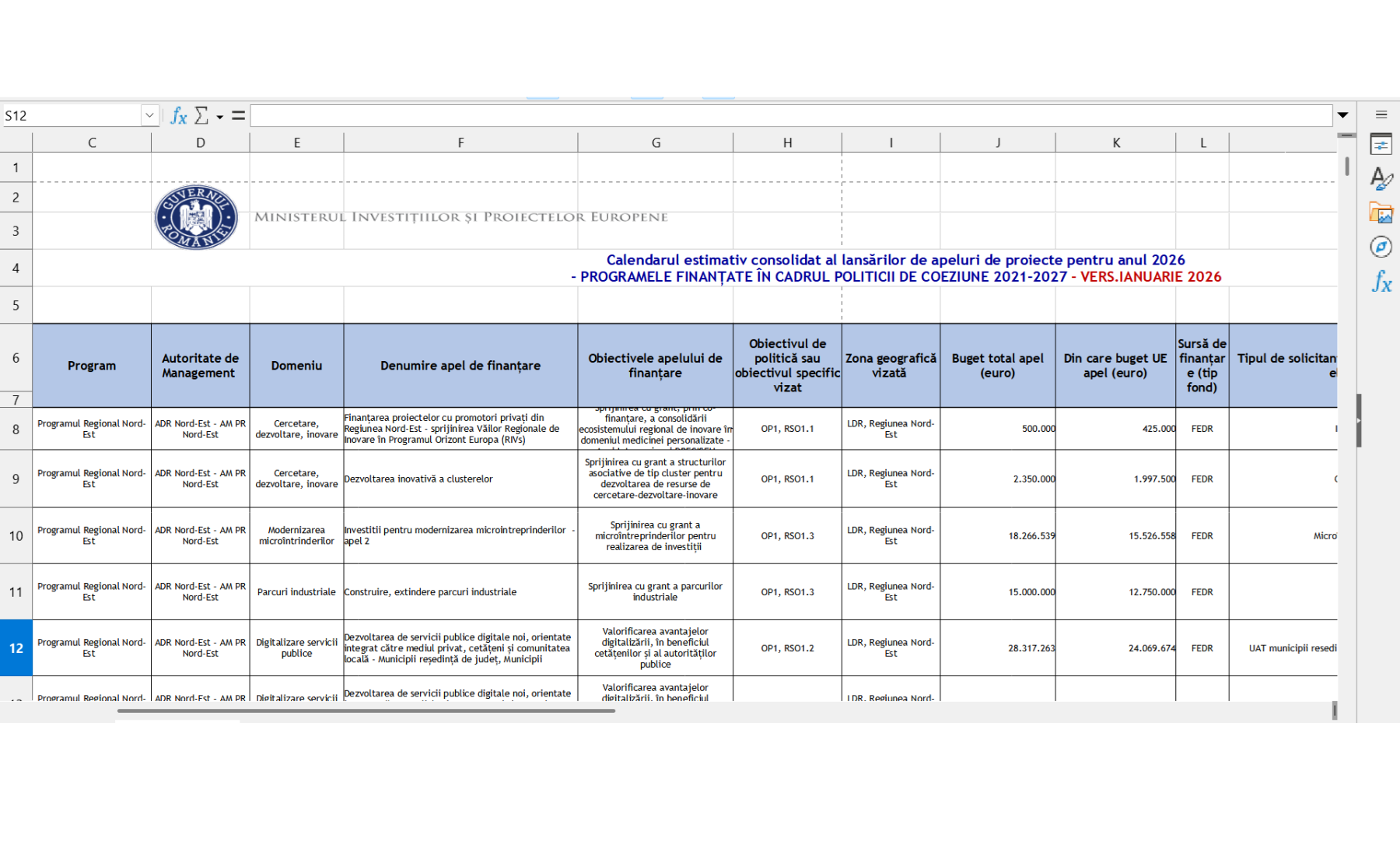The image size is (1400, 863).
Task: Open Sidebar Settings via hamburger icon
Action: 1382,114
